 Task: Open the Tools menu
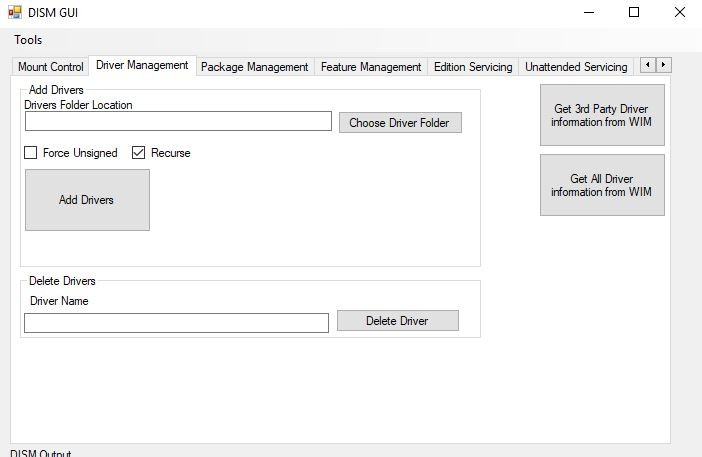pos(28,40)
